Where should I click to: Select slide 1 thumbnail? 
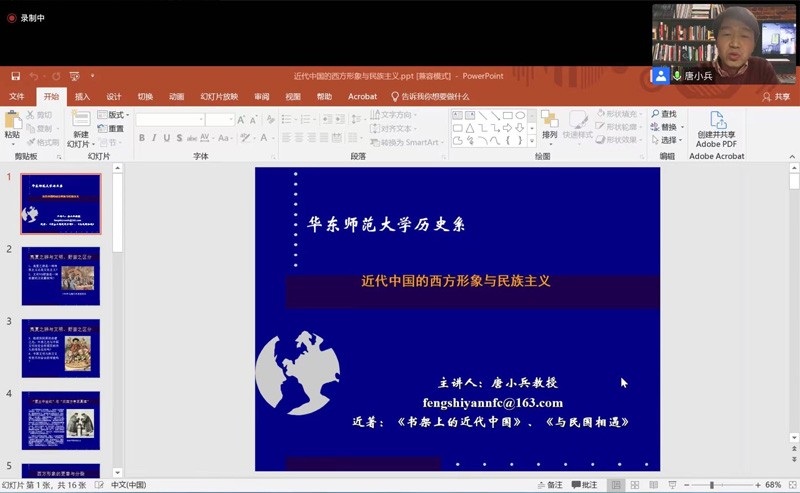coord(61,204)
